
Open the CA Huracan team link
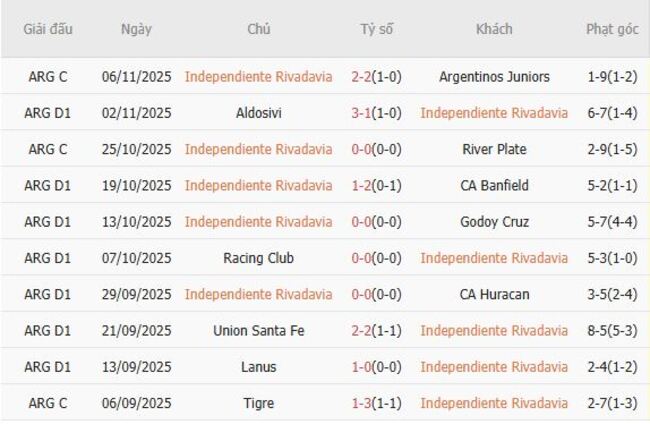[x=494, y=294]
